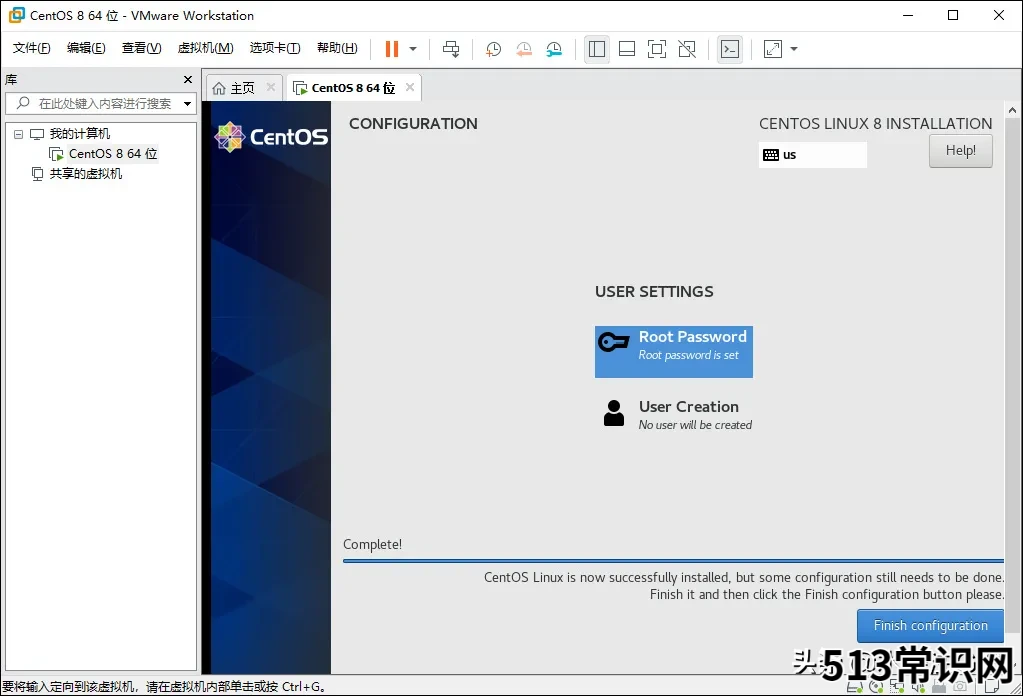Click the "Complete!" status text
This screenshot has height=696, width=1023.
click(x=373, y=544)
